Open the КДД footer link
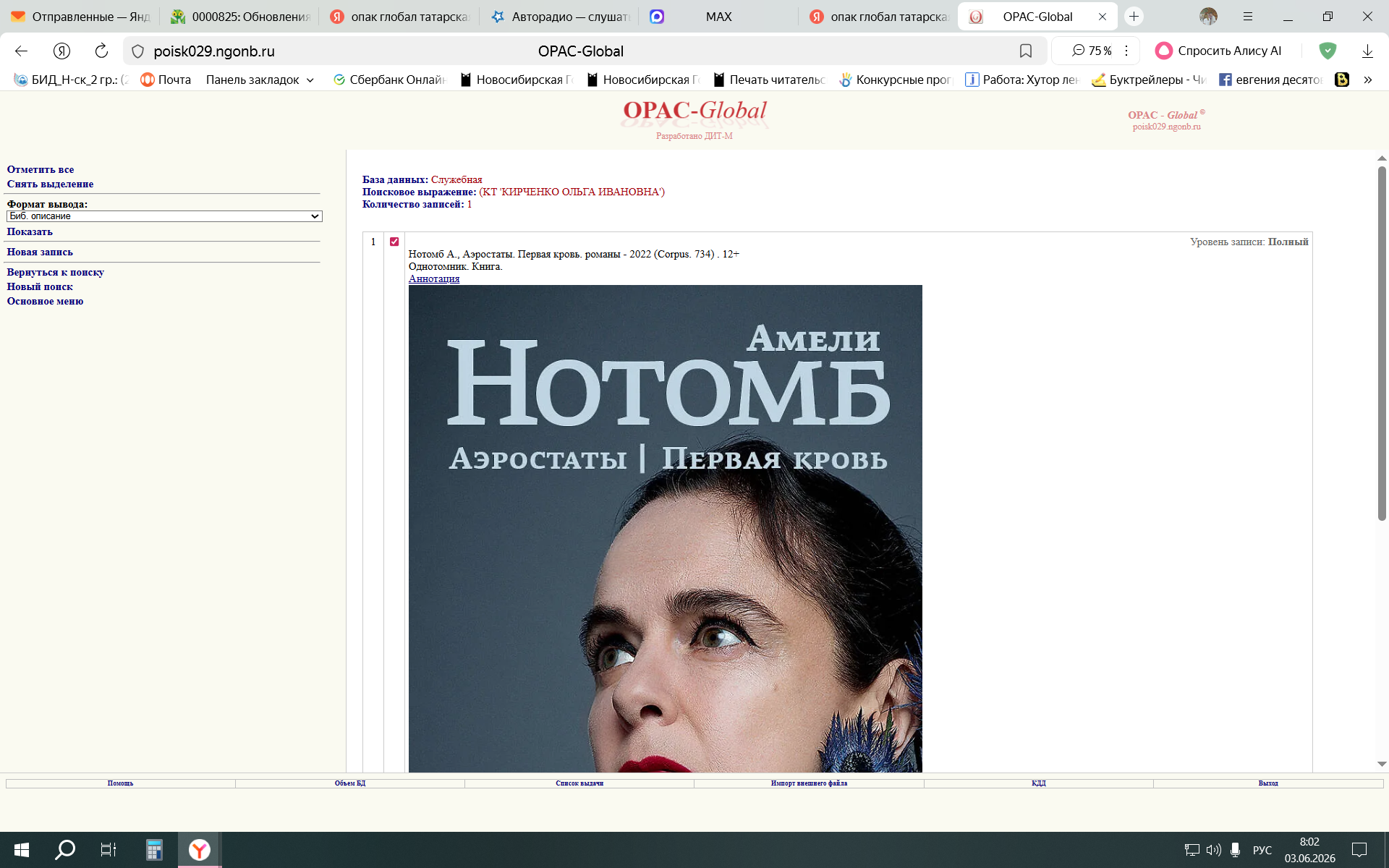The height and width of the screenshot is (868, 1389). click(1039, 783)
